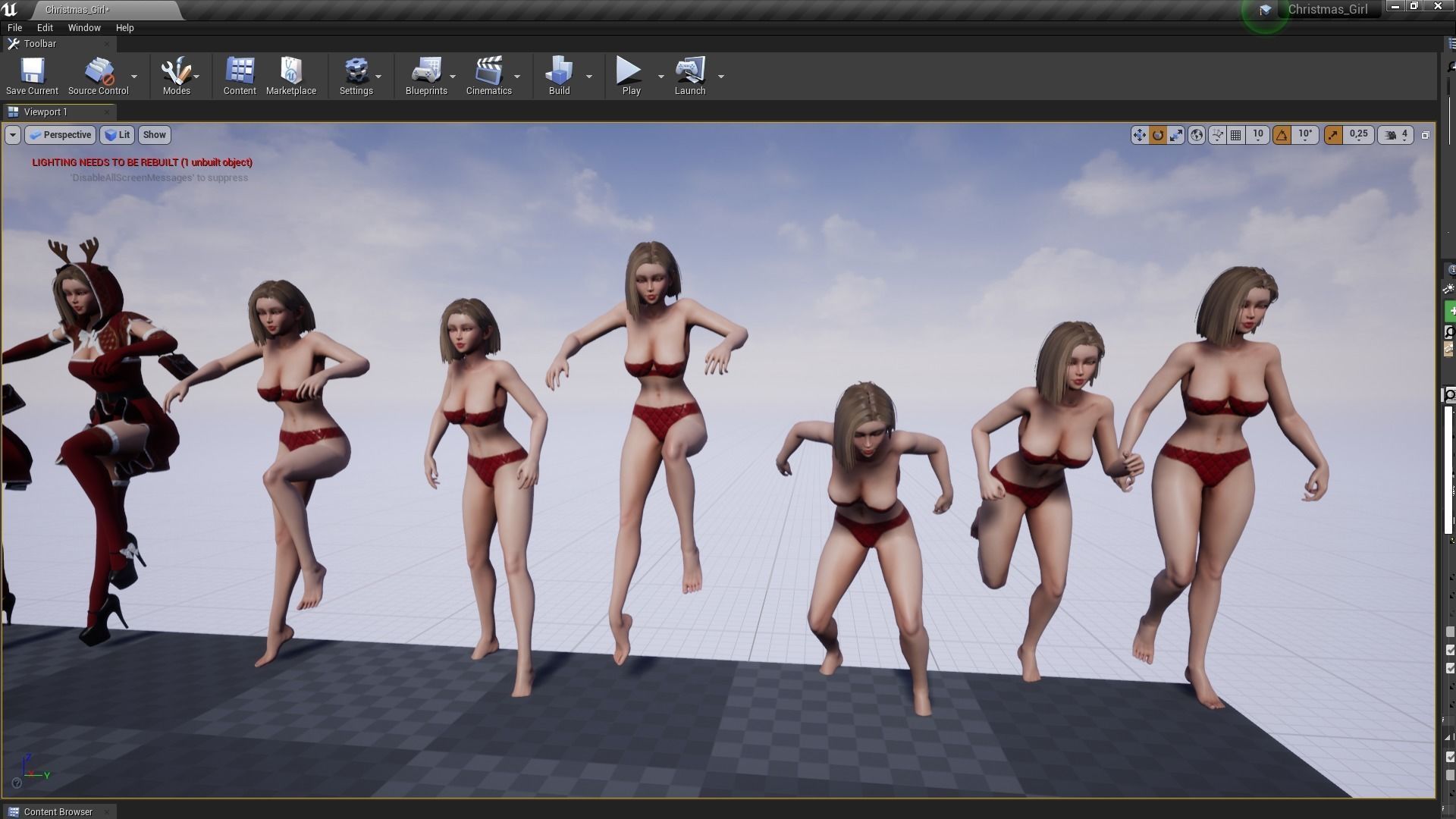Toggle scale snapping

(x=1333, y=135)
